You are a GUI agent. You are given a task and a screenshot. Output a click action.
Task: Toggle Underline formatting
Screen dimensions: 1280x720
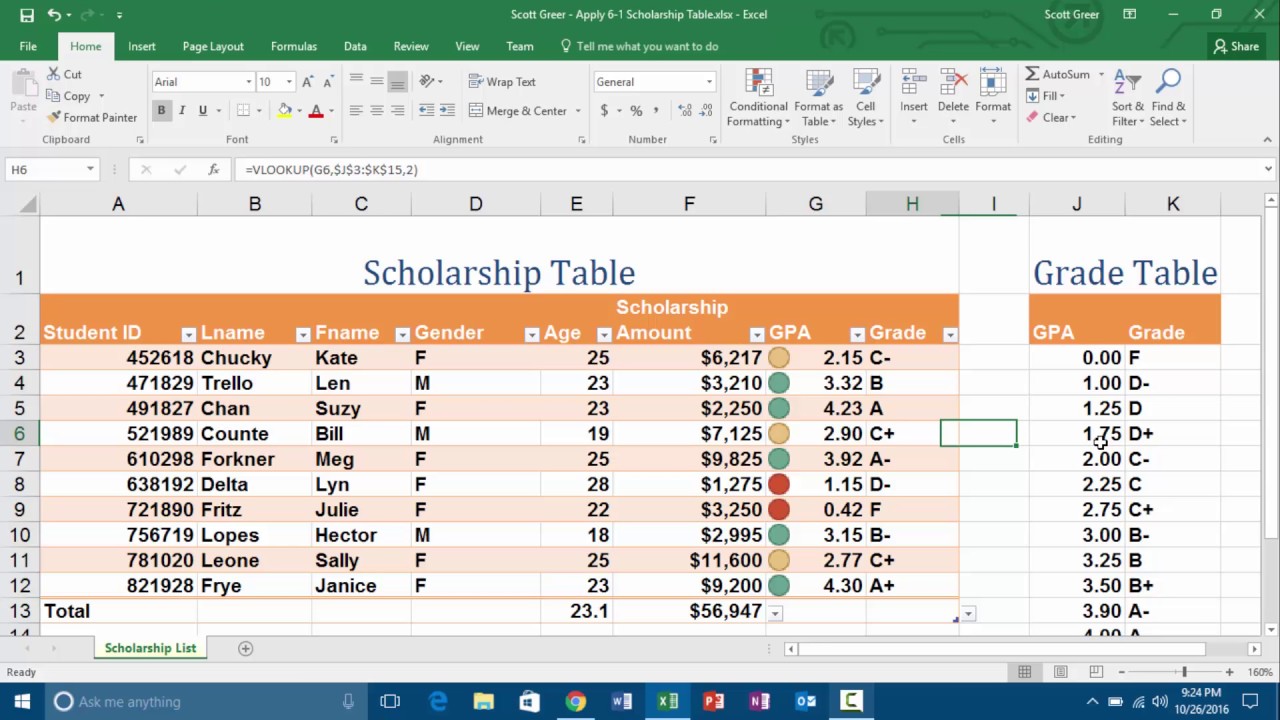(203, 111)
